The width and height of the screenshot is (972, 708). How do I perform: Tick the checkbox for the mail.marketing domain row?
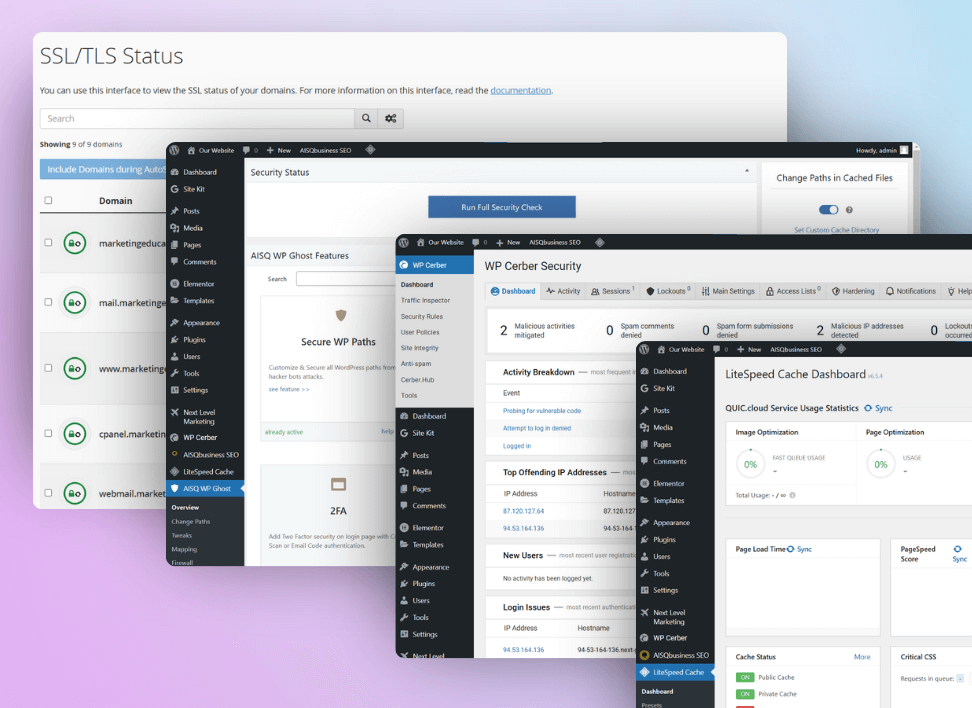[48, 302]
